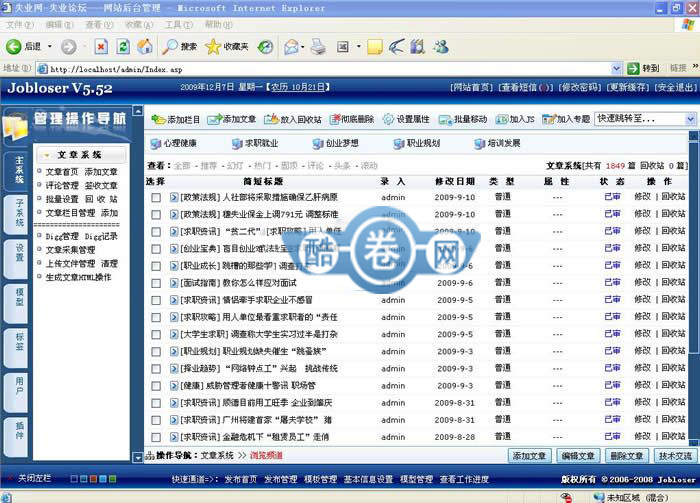Screen dimensions: 700x503
Task: Open the 培训发展 category icon
Action: (479, 143)
